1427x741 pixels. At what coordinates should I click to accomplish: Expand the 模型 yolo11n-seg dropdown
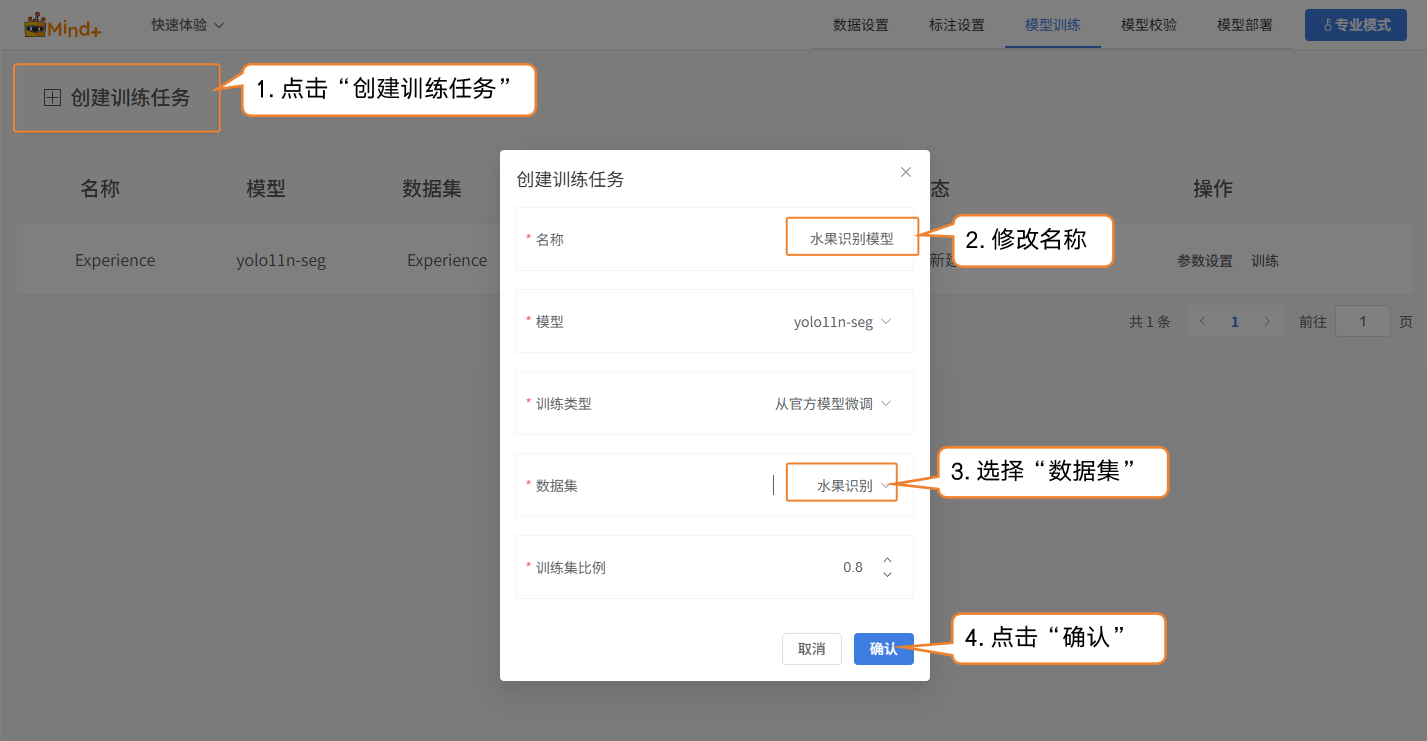click(x=841, y=322)
